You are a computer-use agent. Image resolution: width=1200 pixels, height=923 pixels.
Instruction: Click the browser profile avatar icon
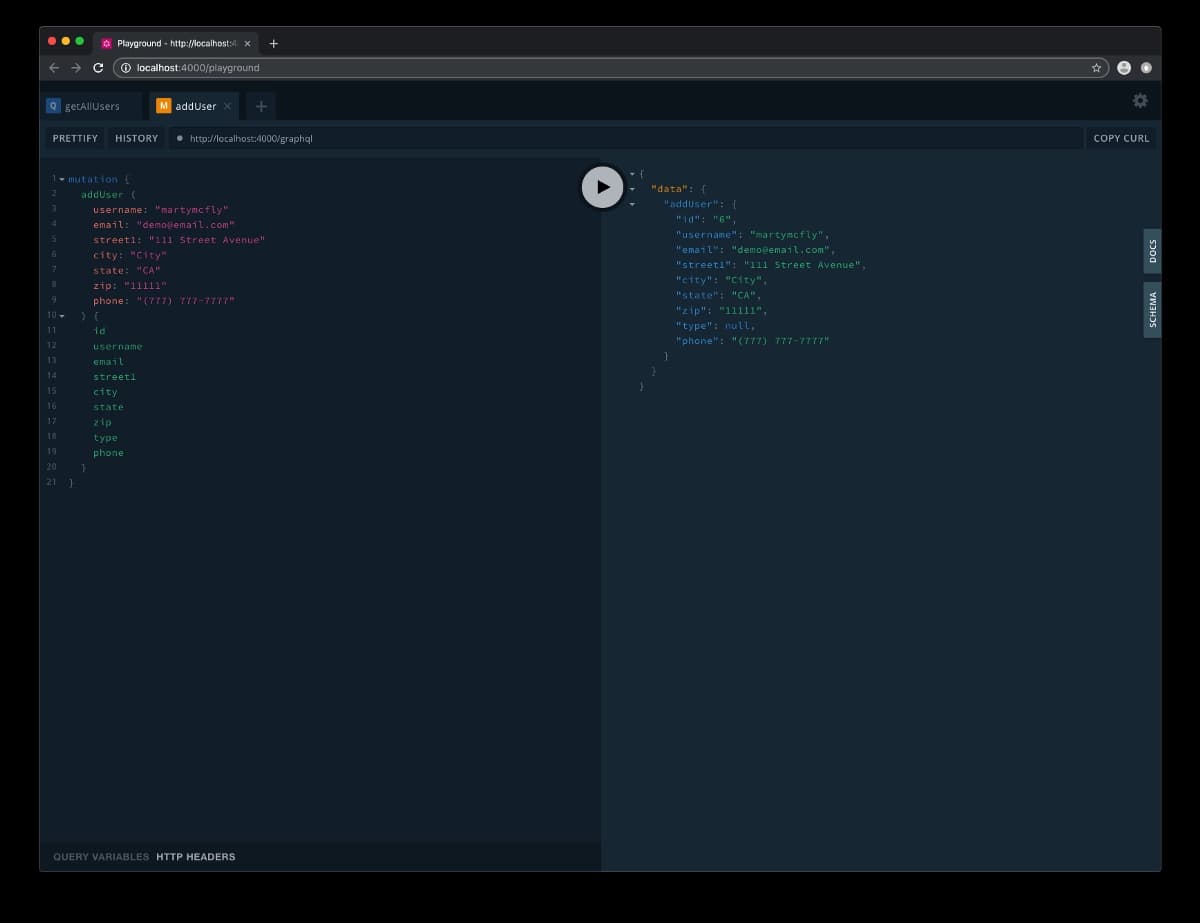pyautogui.click(x=1123, y=68)
